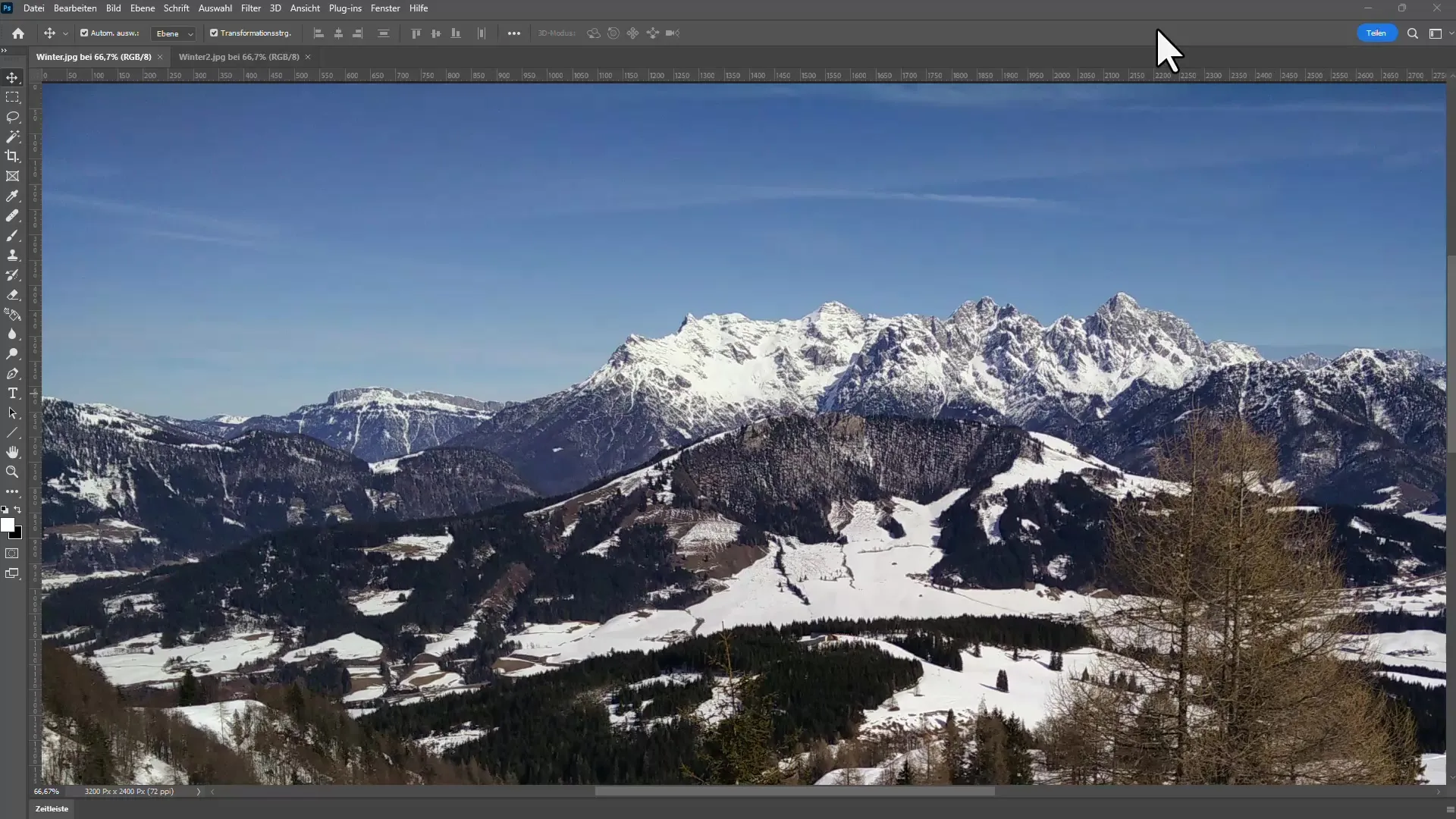This screenshot has width=1456, height=819.
Task: Close the Winter2.jpg document tab
Action: [308, 57]
